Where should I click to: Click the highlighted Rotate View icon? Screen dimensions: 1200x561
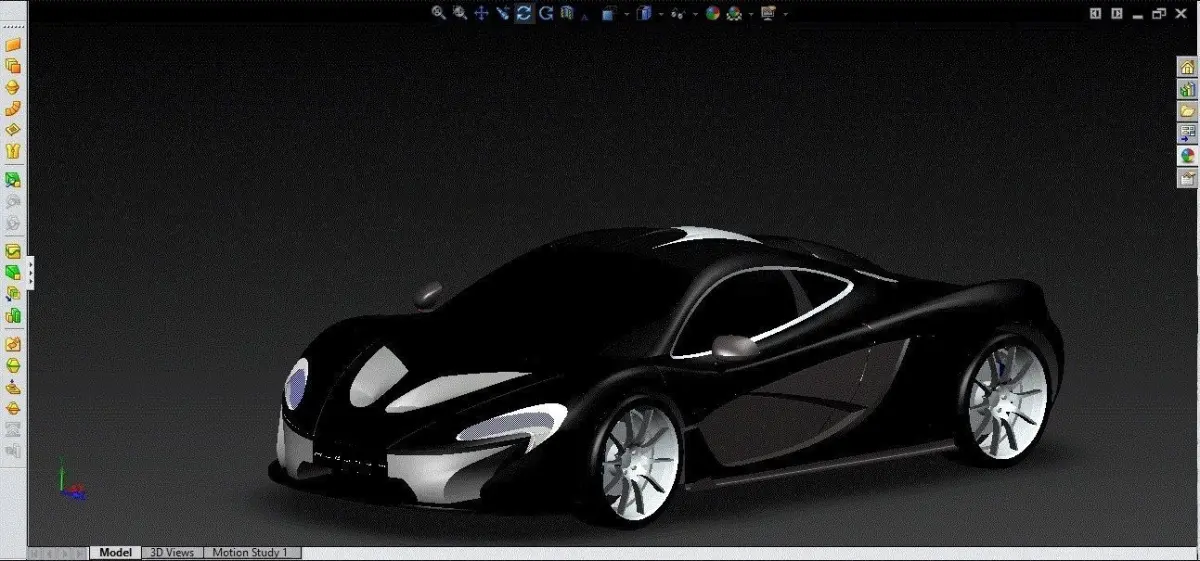523,13
